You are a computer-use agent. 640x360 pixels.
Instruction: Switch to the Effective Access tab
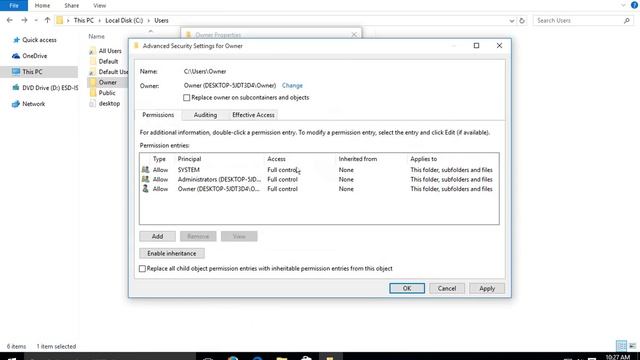[x=253, y=115]
